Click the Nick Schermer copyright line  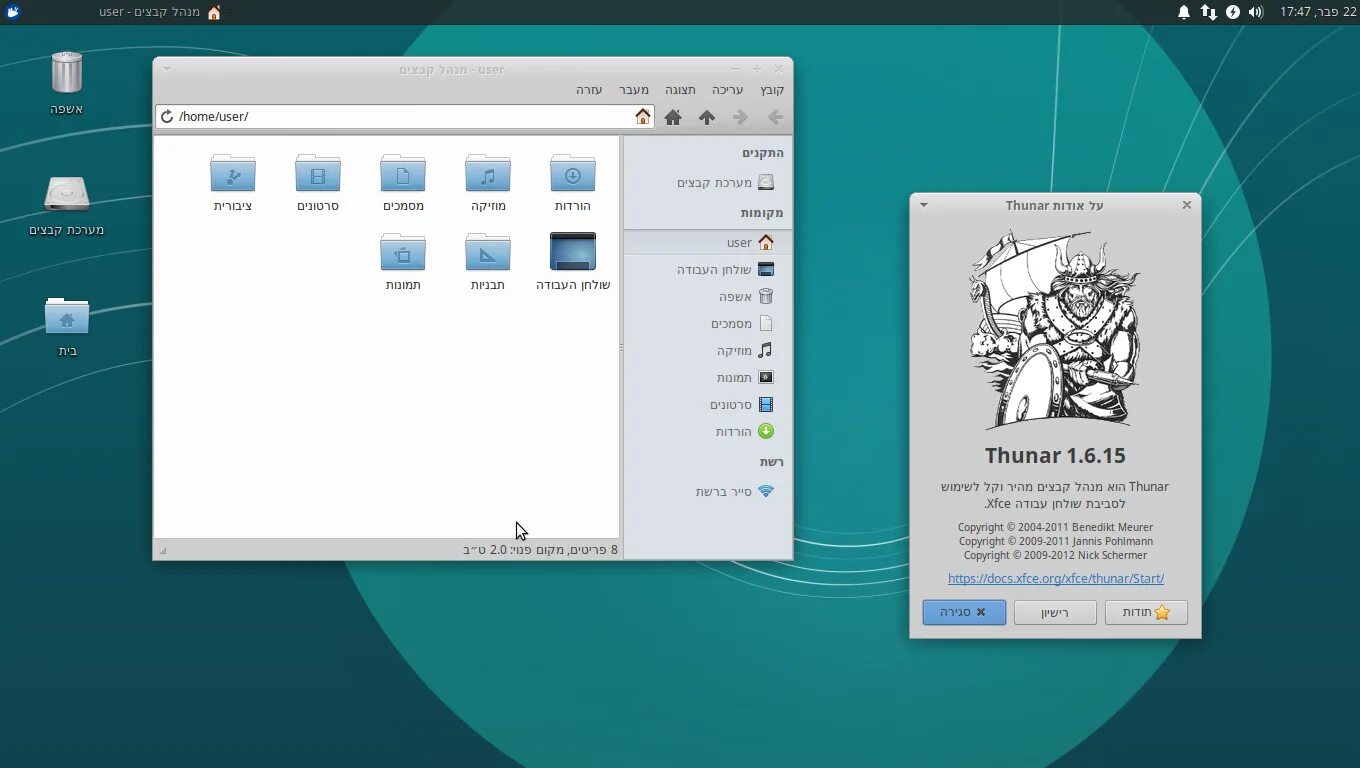pyautogui.click(x=1055, y=555)
